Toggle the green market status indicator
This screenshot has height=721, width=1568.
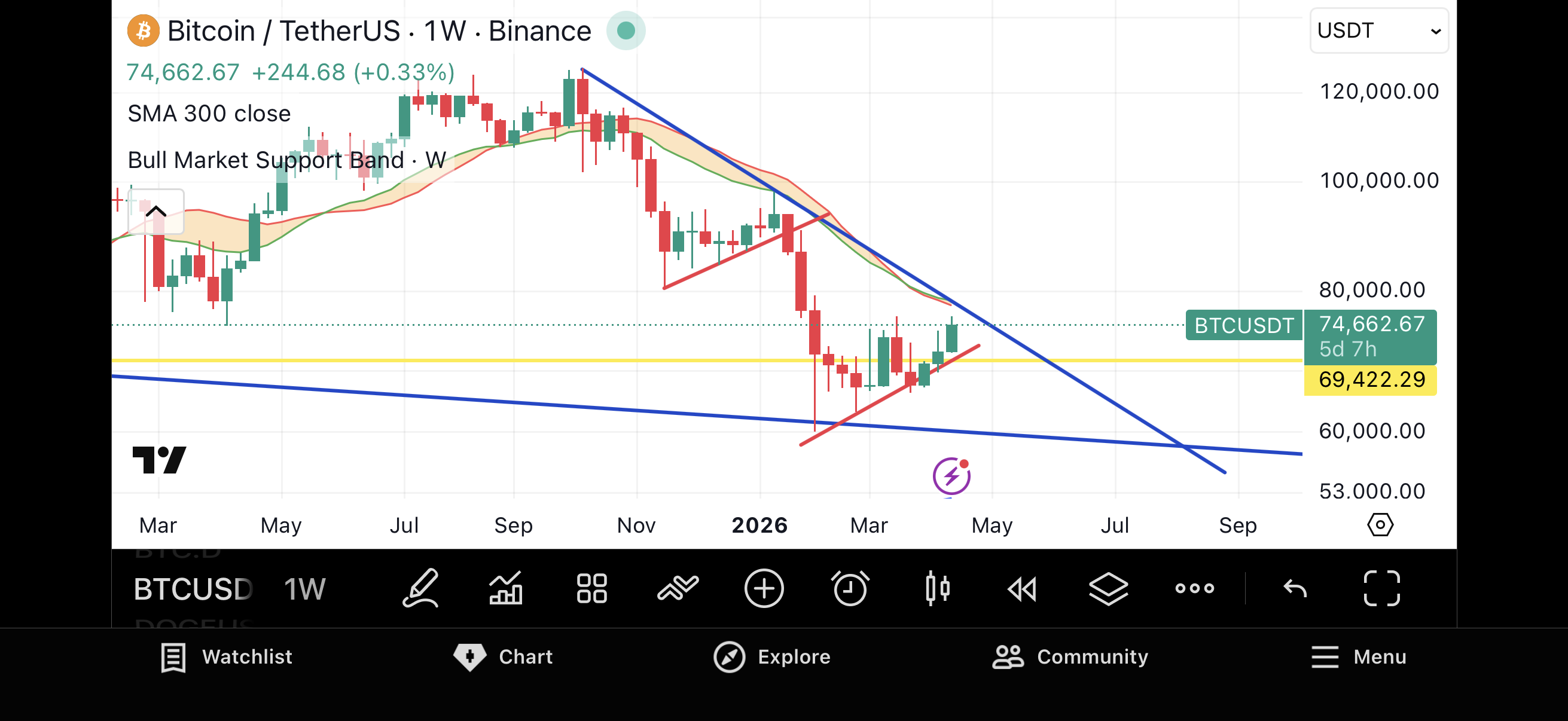(626, 30)
